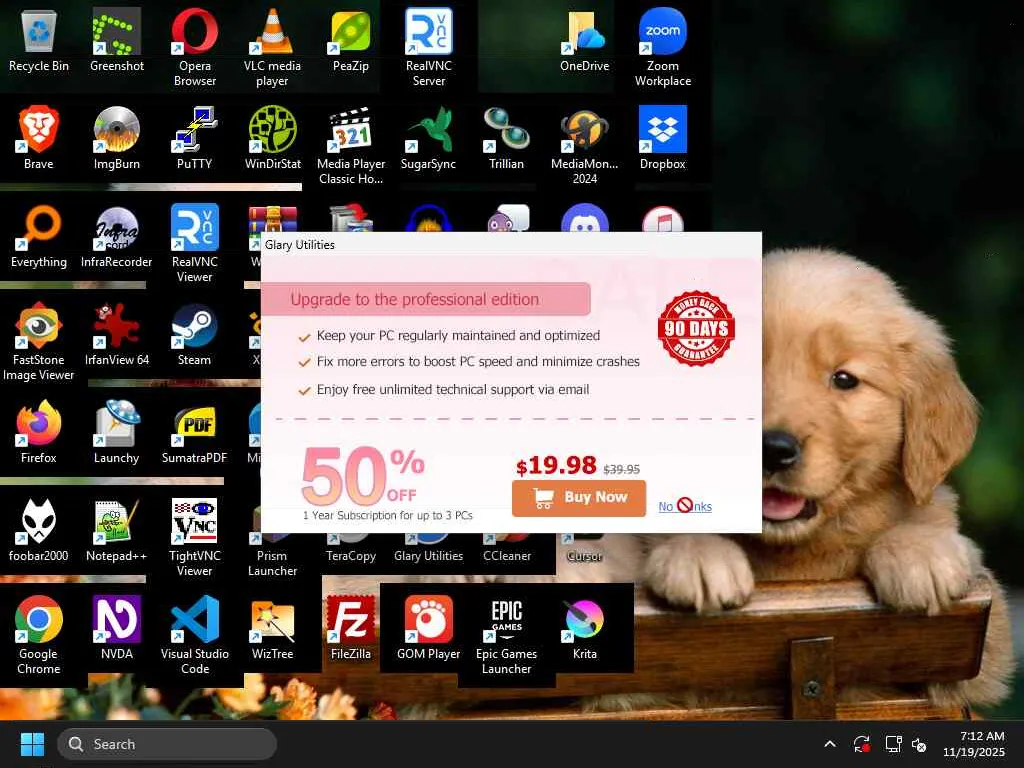This screenshot has width=1024, height=768.
Task: Open the Recycle Bin desktop icon
Action: (39, 39)
